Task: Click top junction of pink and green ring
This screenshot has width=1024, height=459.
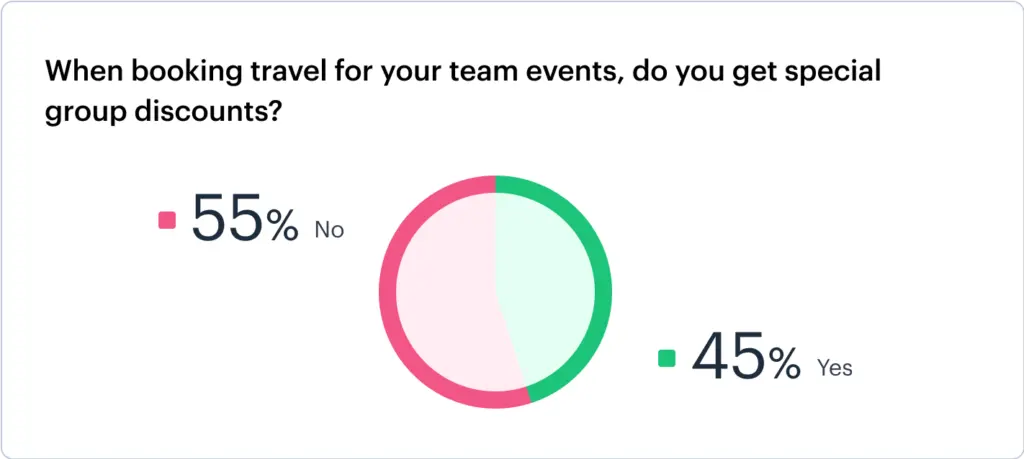Action: [495, 184]
